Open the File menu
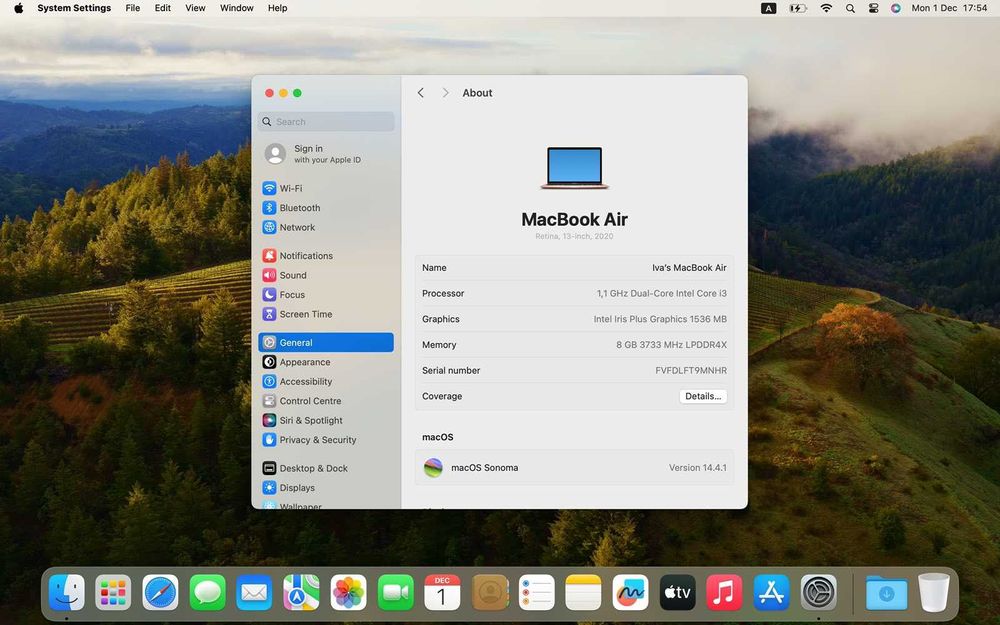1000x625 pixels. [x=133, y=8]
